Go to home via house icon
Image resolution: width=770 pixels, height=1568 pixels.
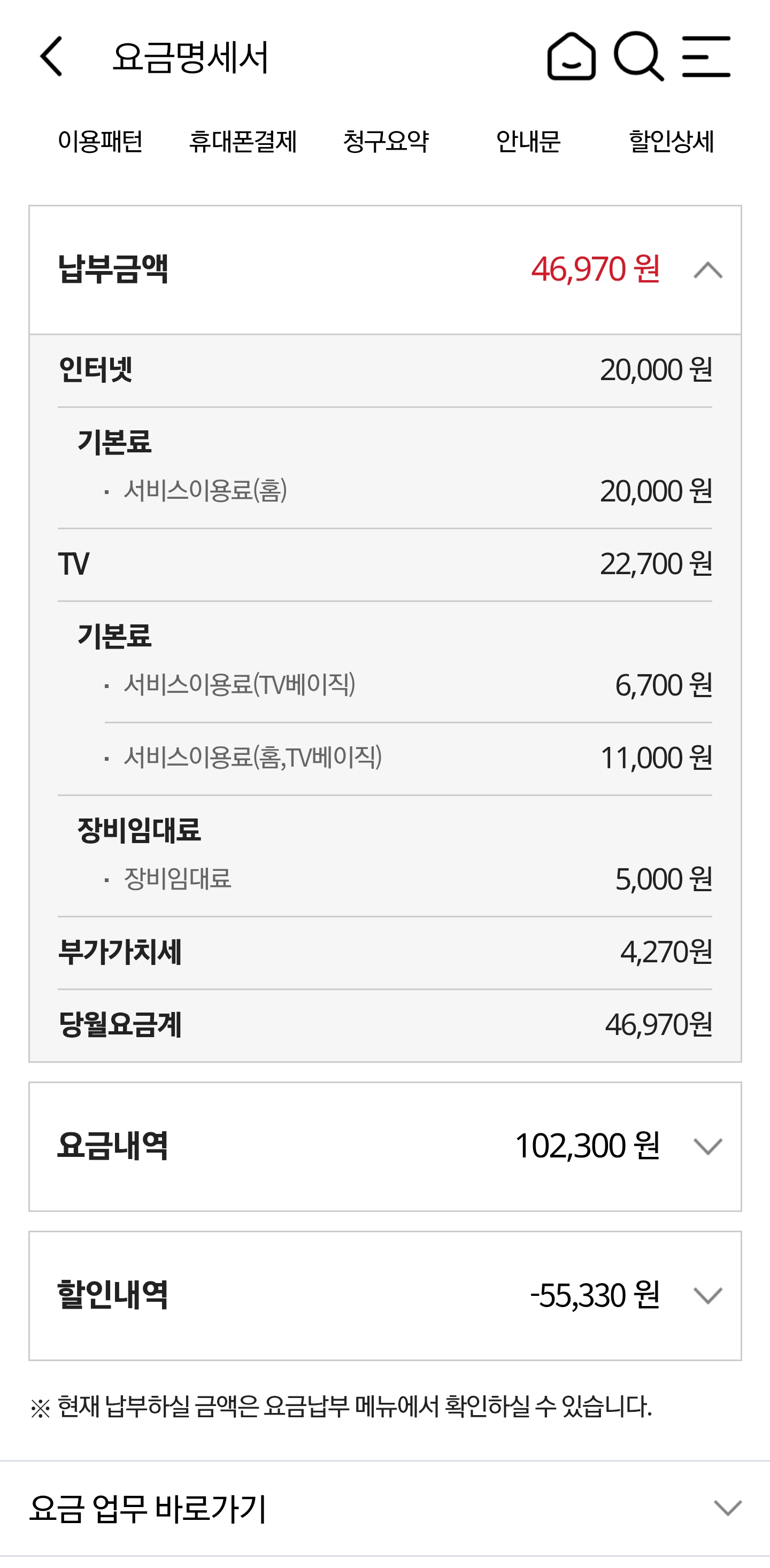point(571,57)
